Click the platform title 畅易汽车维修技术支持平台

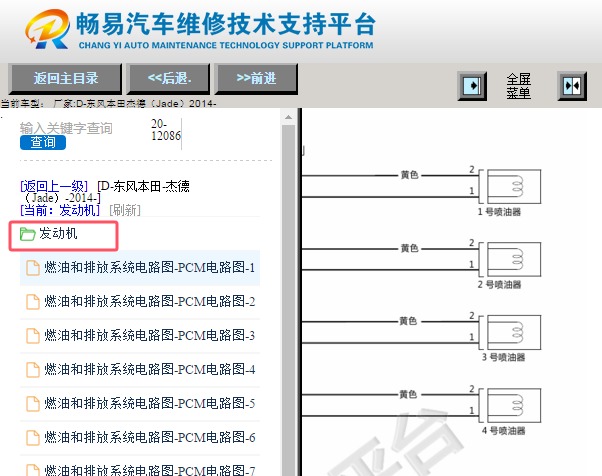click(x=225, y=24)
